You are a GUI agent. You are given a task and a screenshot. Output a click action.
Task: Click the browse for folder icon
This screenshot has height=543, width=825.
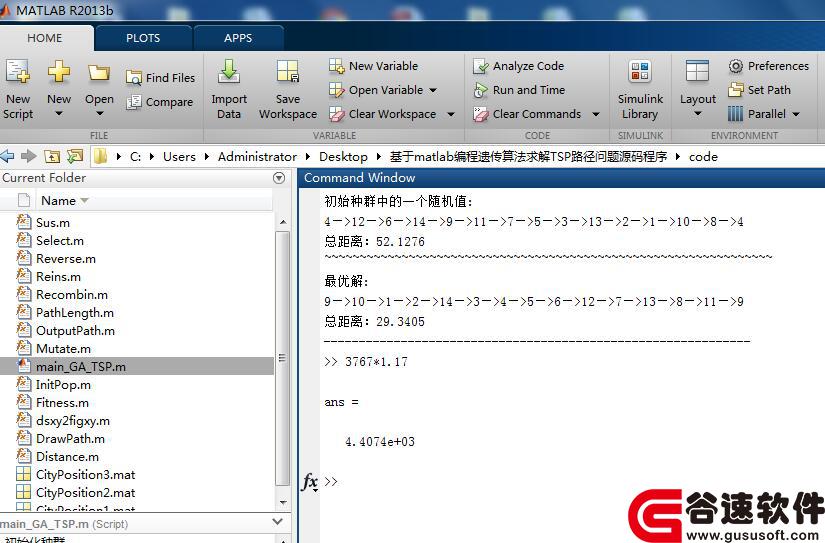click(75, 156)
